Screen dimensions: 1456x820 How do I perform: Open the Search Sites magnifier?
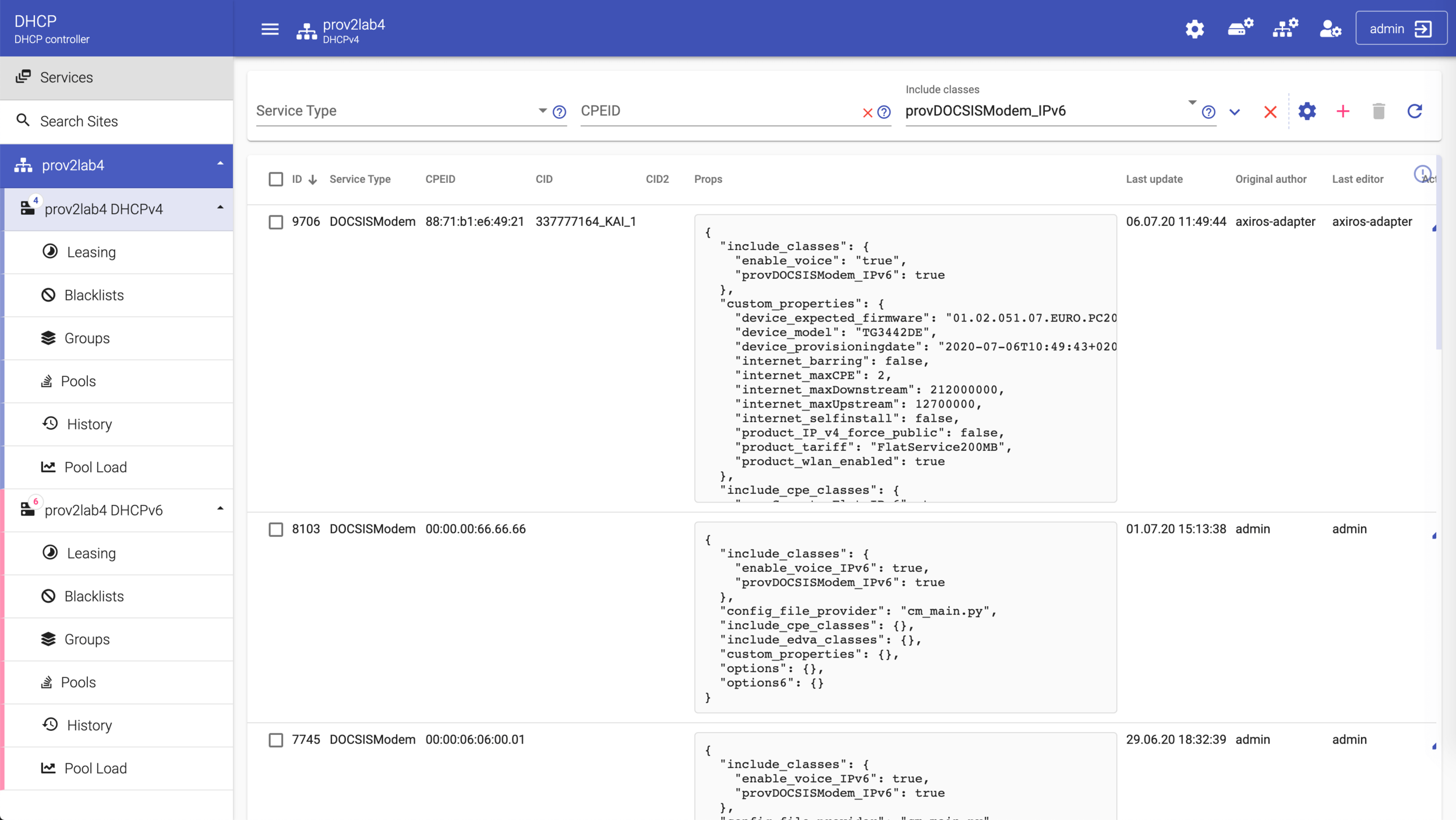coord(24,120)
